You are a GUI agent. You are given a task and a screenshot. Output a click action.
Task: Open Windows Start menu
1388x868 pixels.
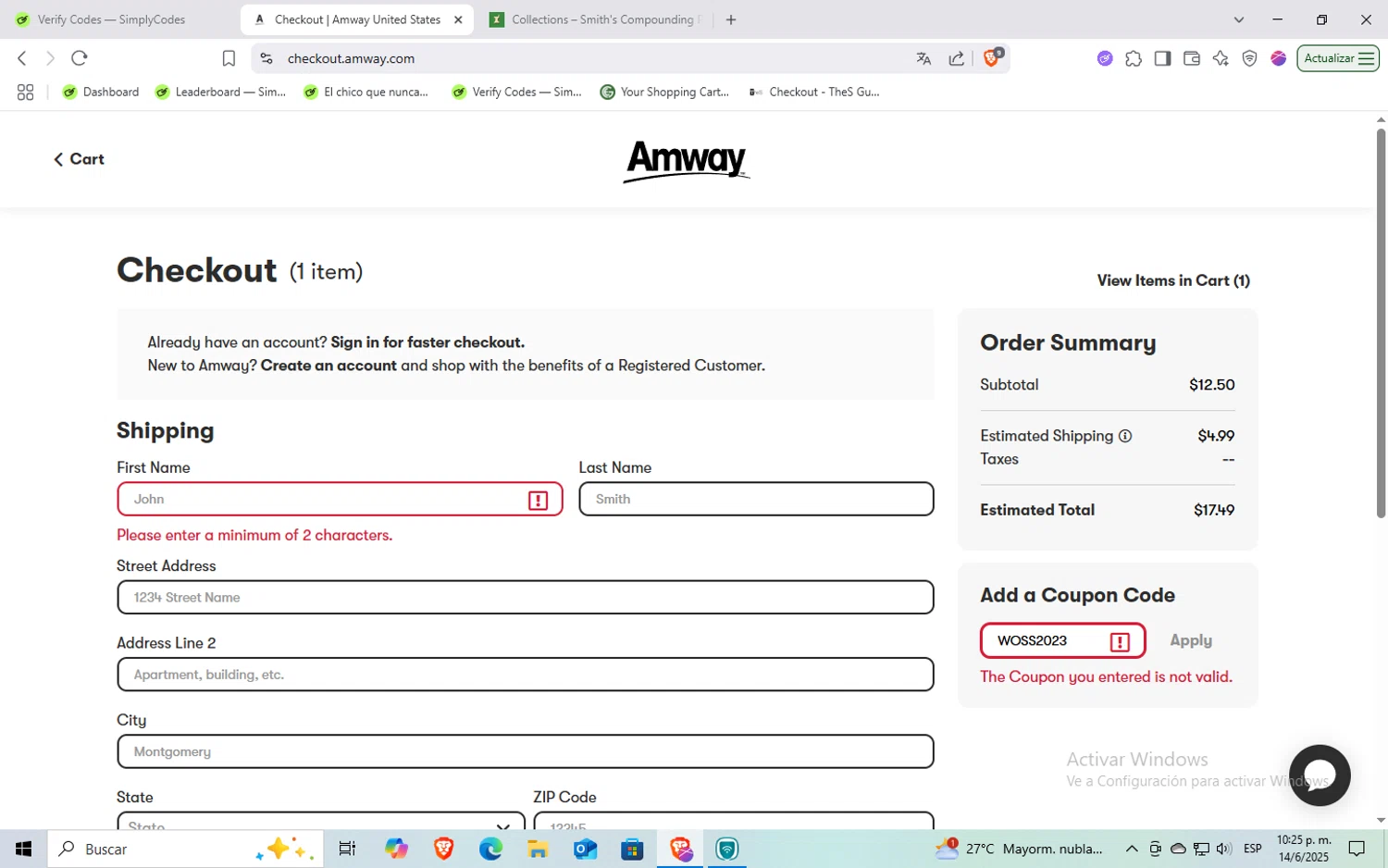pos(23,849)
